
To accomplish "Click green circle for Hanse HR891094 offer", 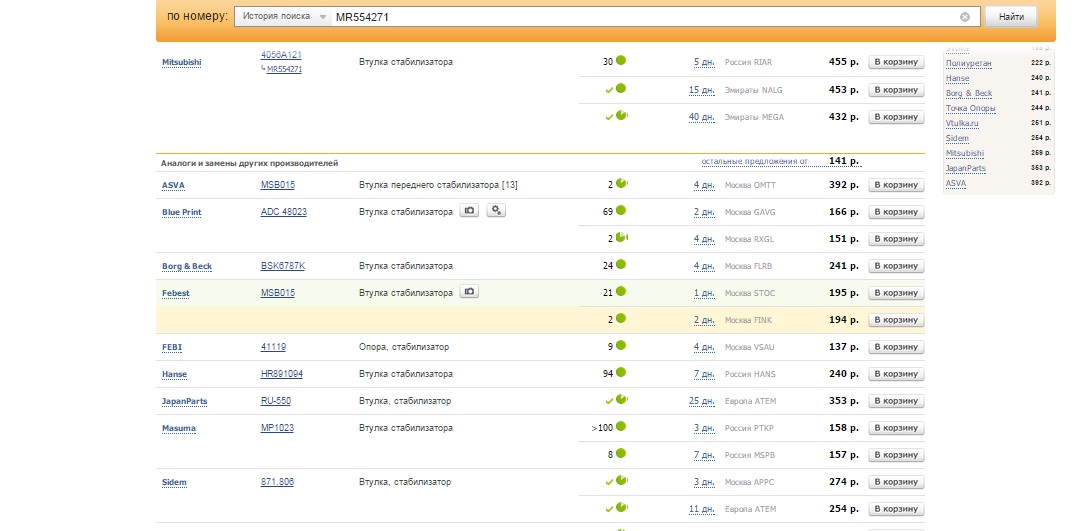I will click(x=621, y=373).
